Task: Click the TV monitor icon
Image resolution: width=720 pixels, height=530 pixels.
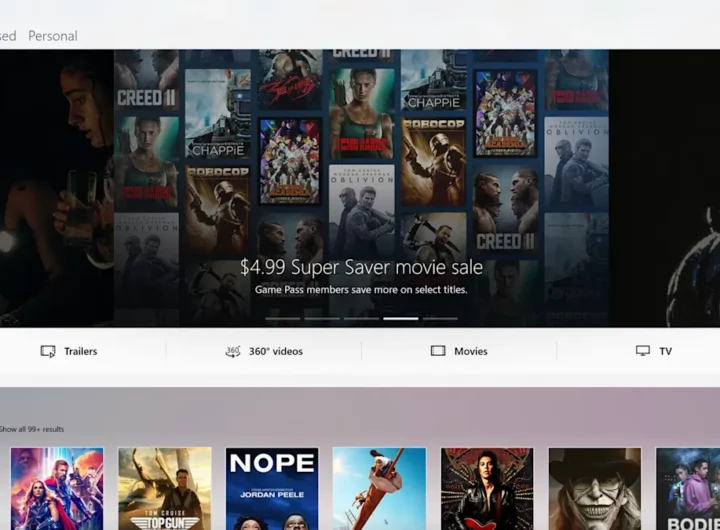Action: [x=642, y=351]
